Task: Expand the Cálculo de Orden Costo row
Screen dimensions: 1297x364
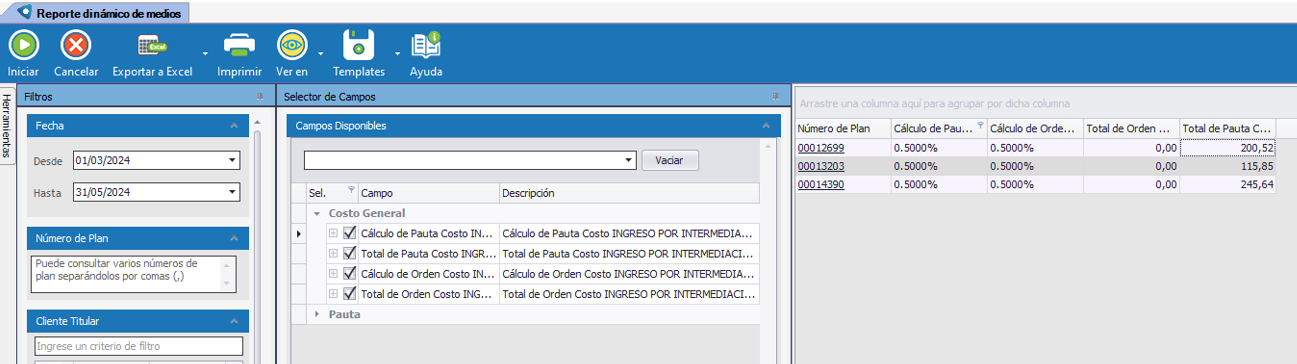Action: coord(333,273)
